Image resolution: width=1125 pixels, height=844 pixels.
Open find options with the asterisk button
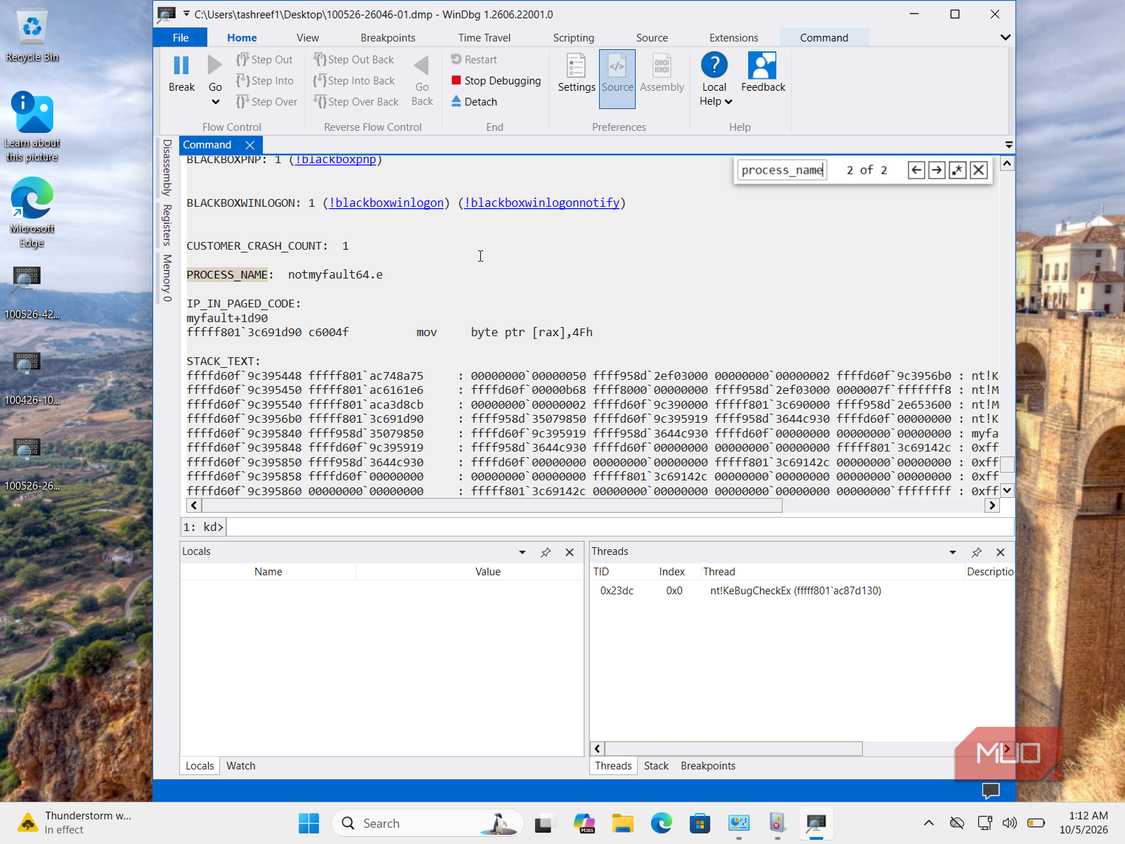pyautogui.click(x=957, y=170)
